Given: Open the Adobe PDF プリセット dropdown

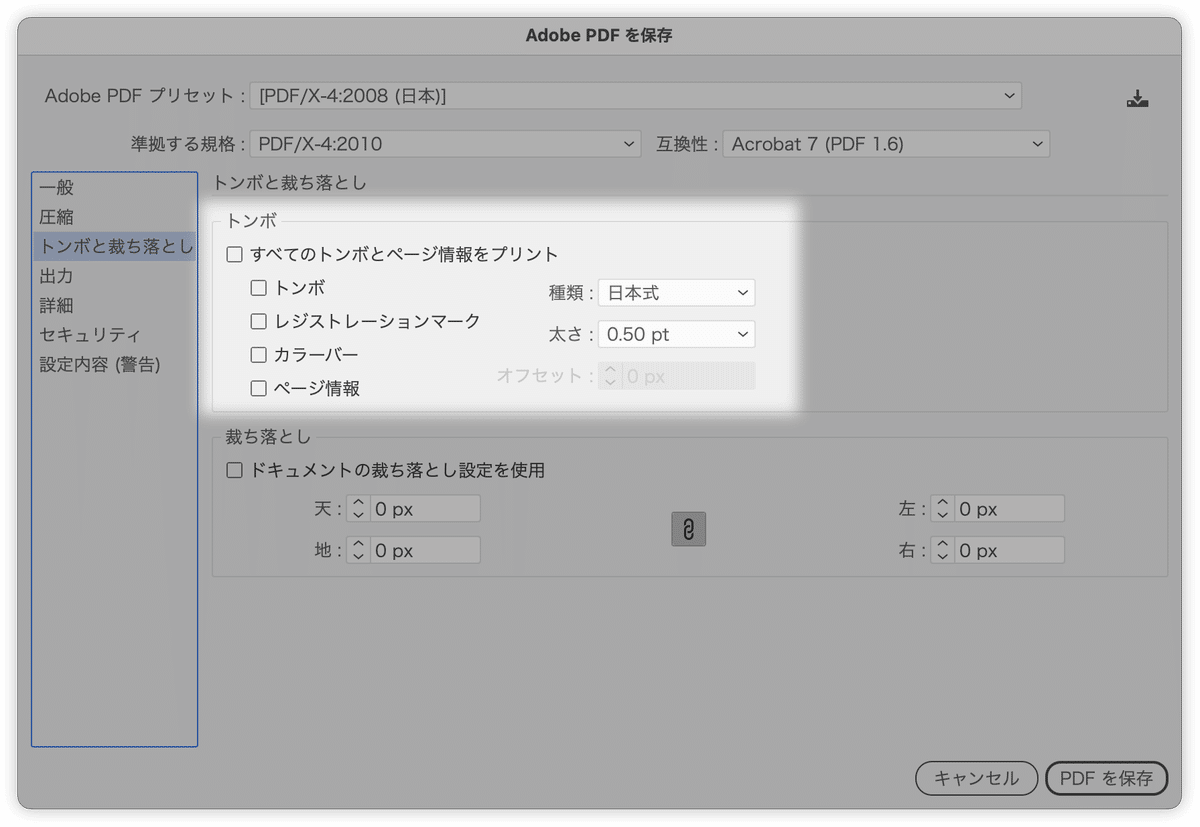Looking at the screenshot, I should 636,96.
